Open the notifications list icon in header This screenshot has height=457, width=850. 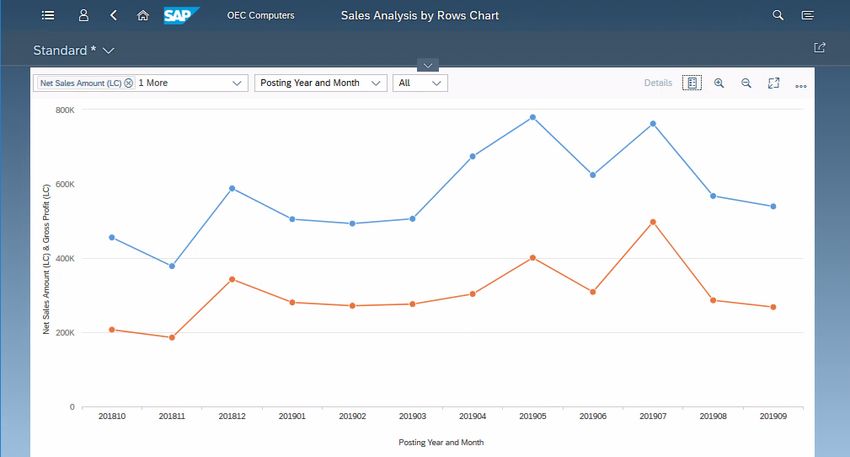pyautogui.click(x=808, y=16)
